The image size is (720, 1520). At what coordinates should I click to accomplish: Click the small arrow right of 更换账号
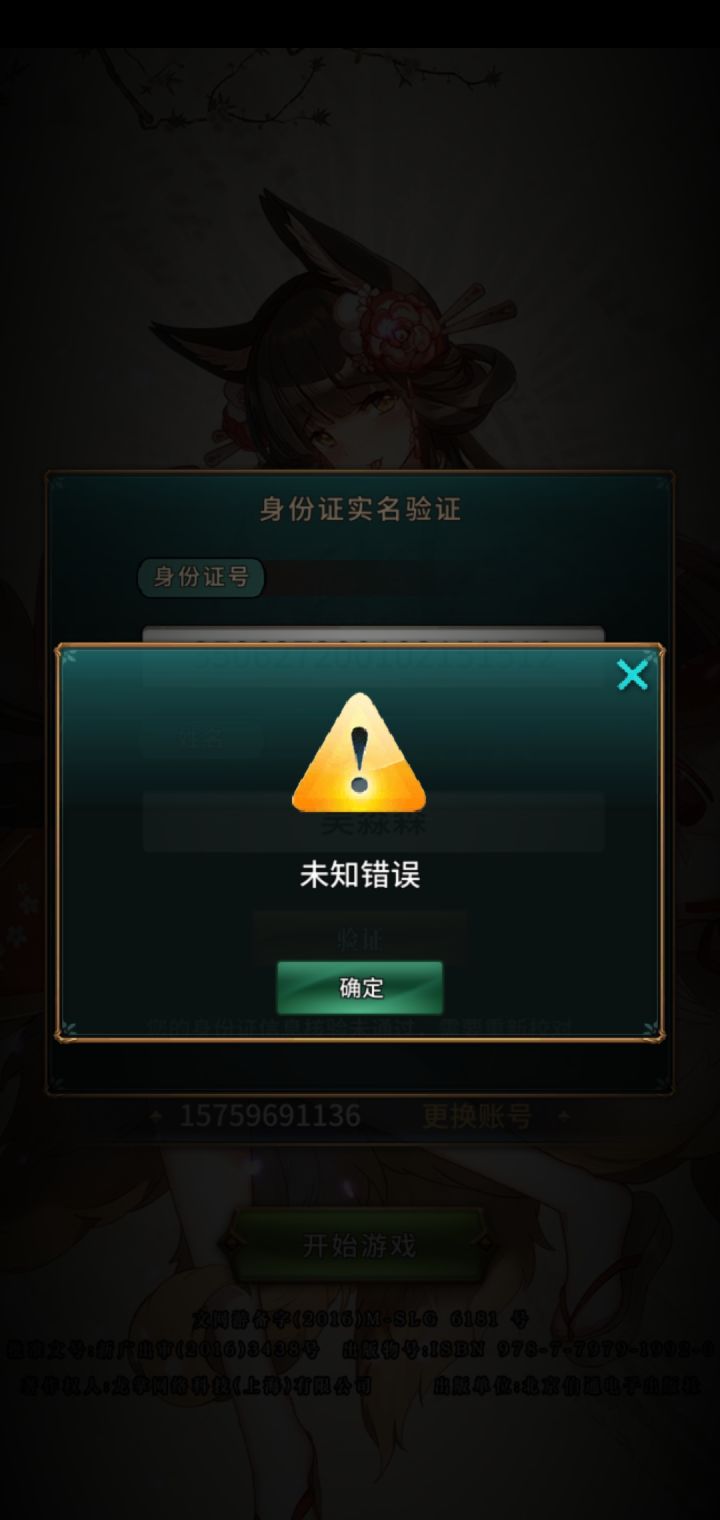point(564,1116)
